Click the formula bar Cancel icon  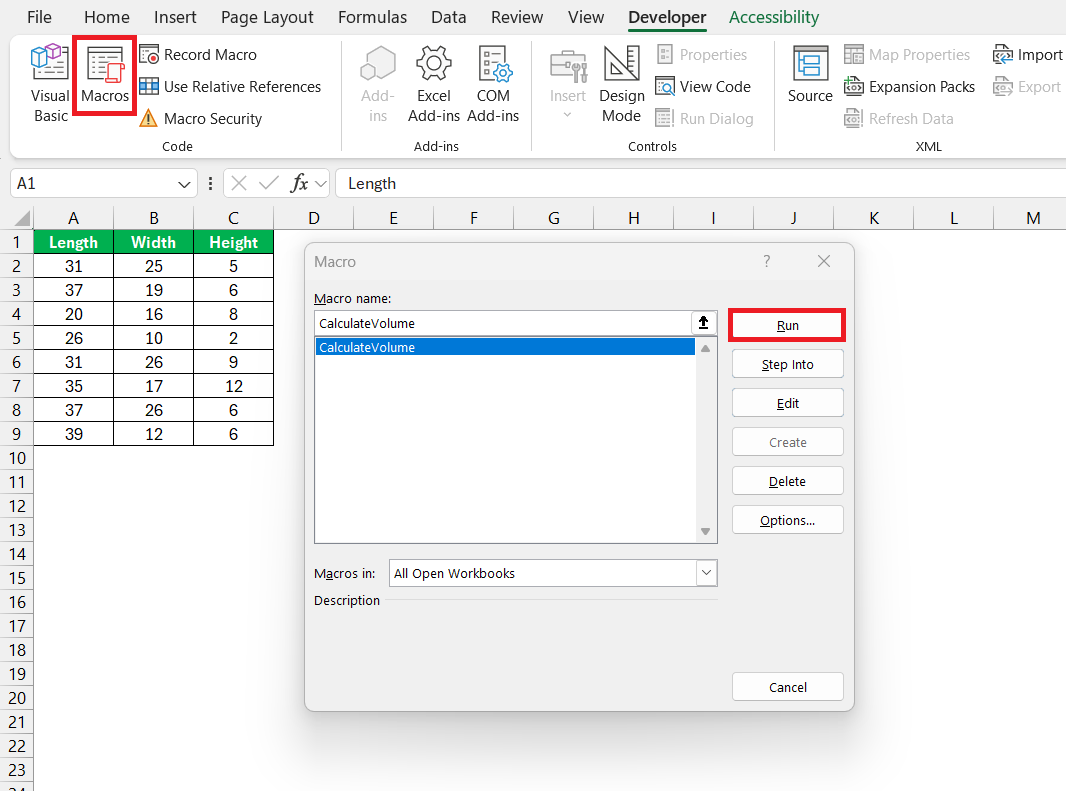pyautogui.click(x=239, y=183)
